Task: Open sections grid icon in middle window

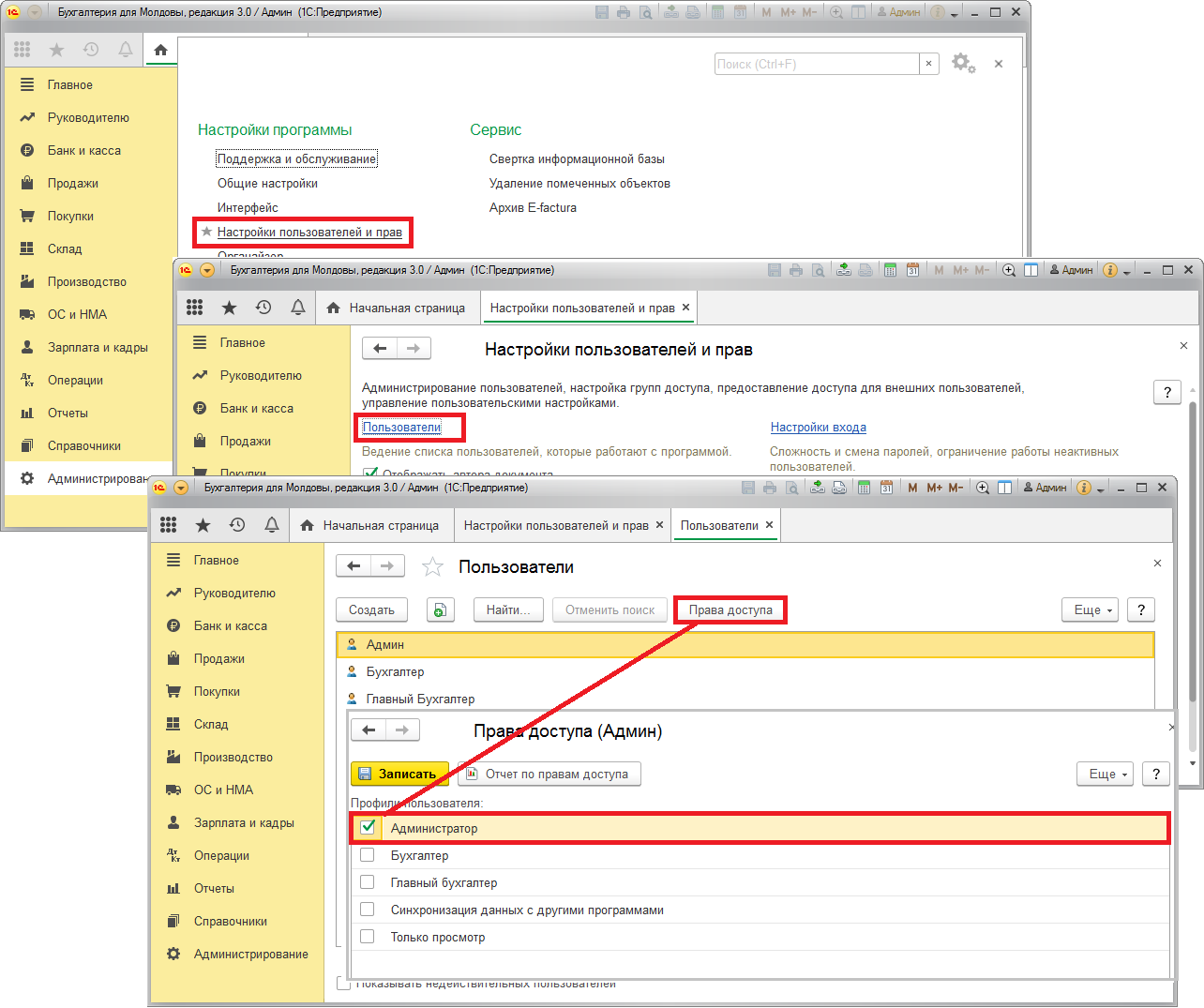Action: 194,308
